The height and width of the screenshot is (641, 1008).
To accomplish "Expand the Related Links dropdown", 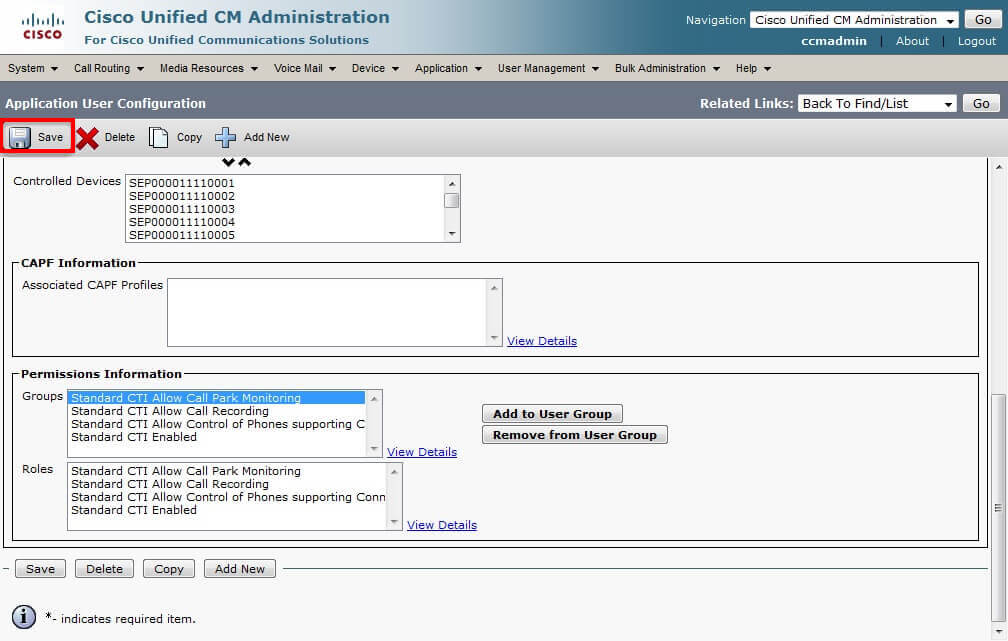I will [x=877, y=104].
